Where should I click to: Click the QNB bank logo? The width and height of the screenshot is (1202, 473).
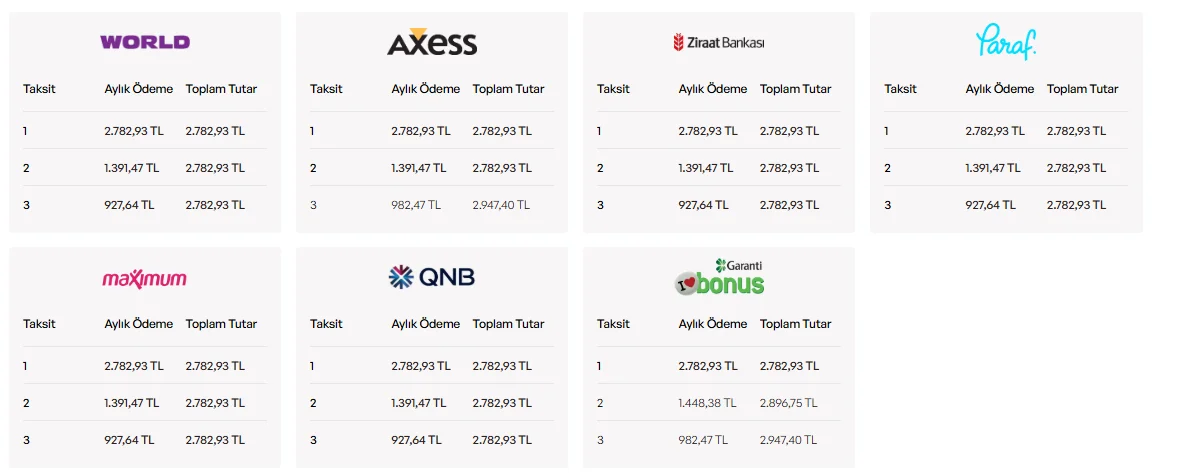coord(432,277)
